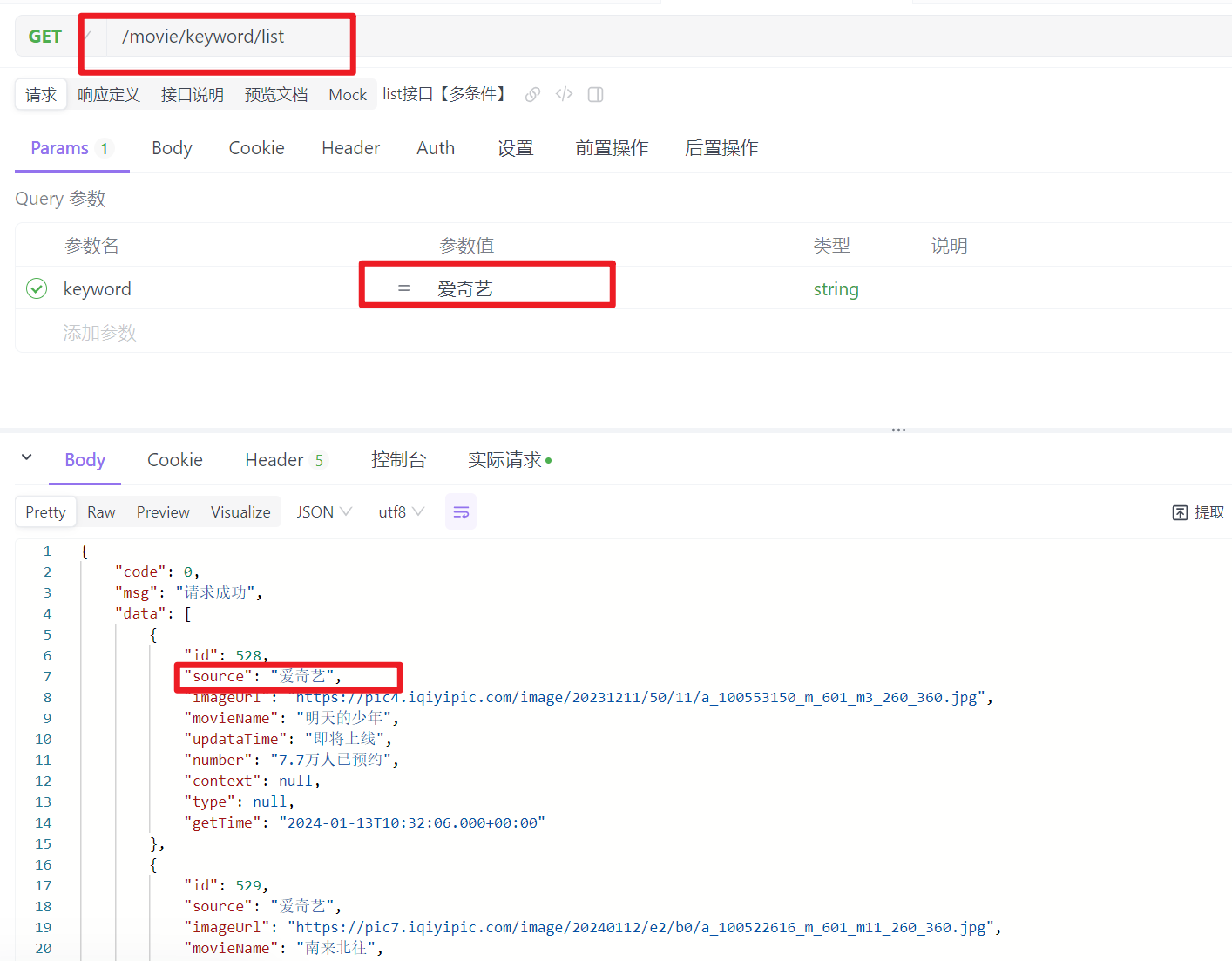Switch to request Body tab
The width and height of the screenshot is (1232, 961).
[172, 148]
